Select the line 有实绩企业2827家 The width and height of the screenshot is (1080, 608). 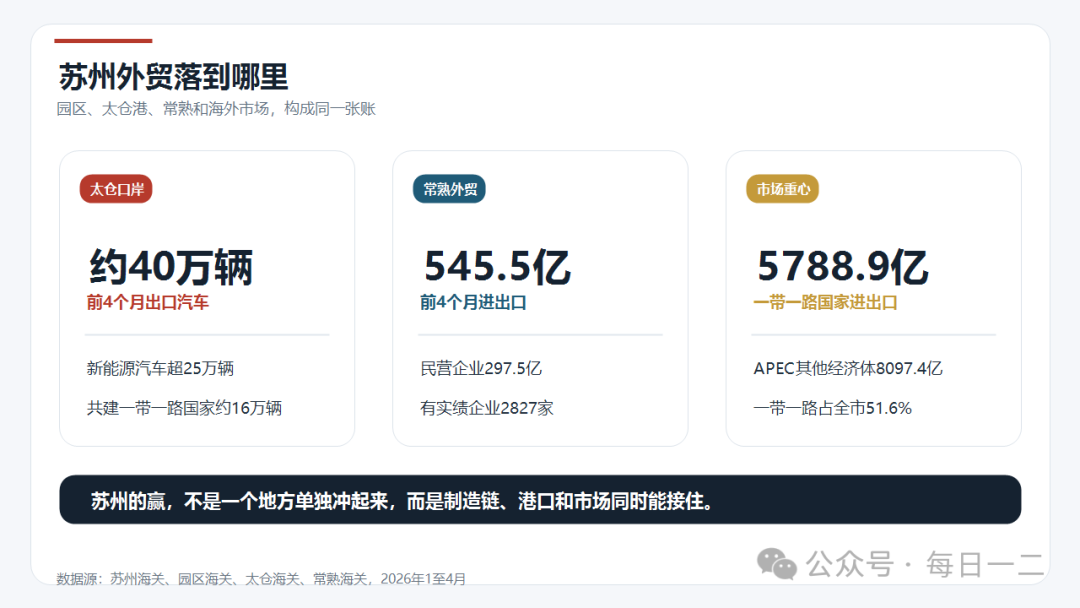pyautogui.click(x=487, y=408)
